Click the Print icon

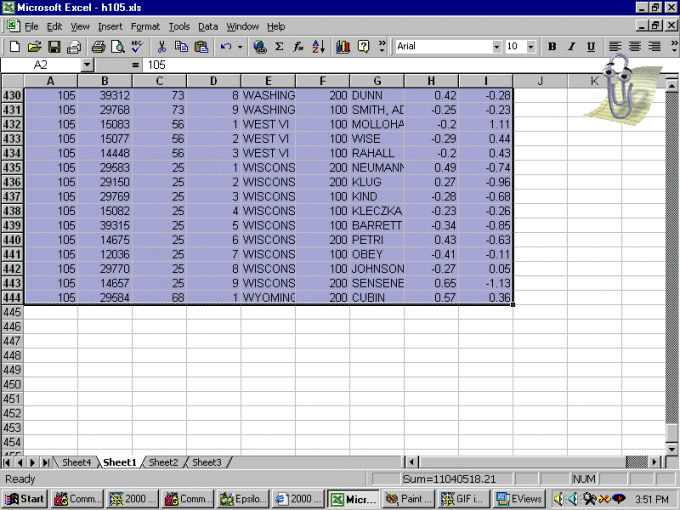point(98,46)
